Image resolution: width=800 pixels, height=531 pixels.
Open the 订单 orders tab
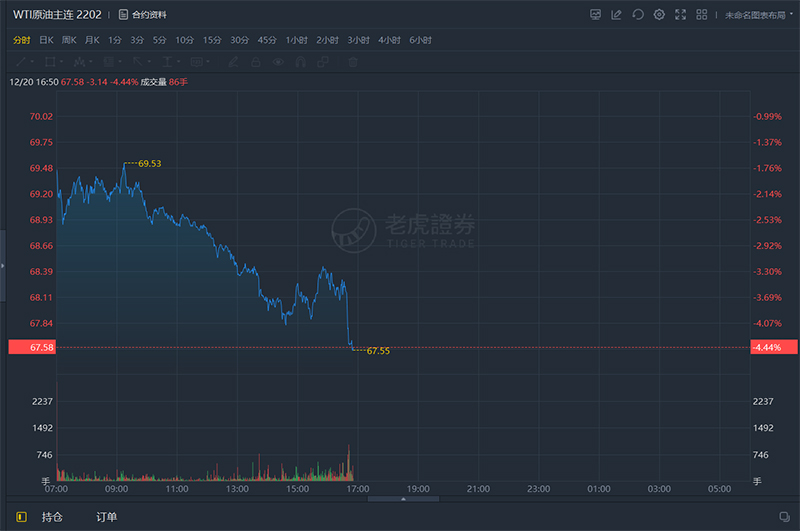coord(107,517)
